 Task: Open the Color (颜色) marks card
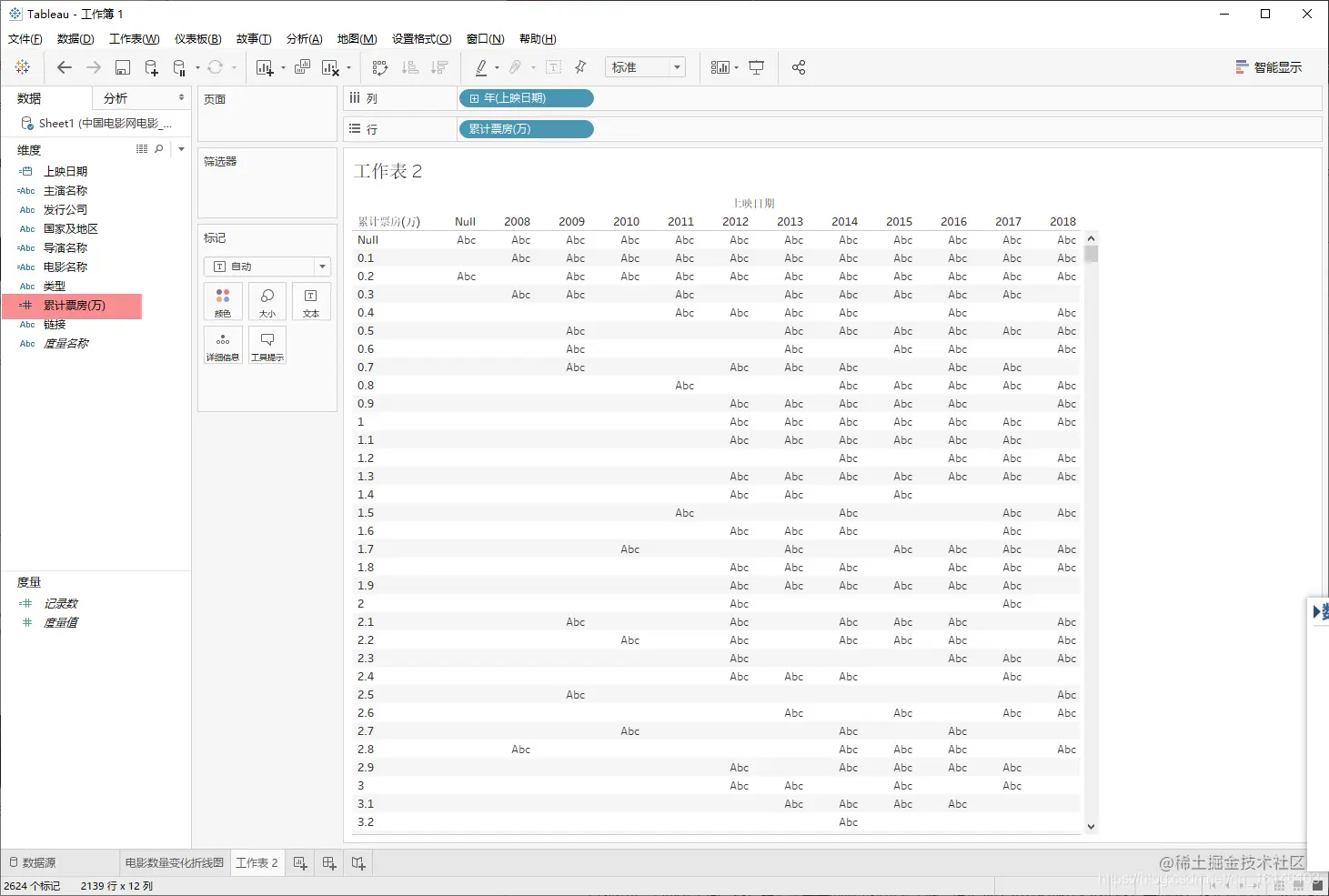(x=223, y=301)
